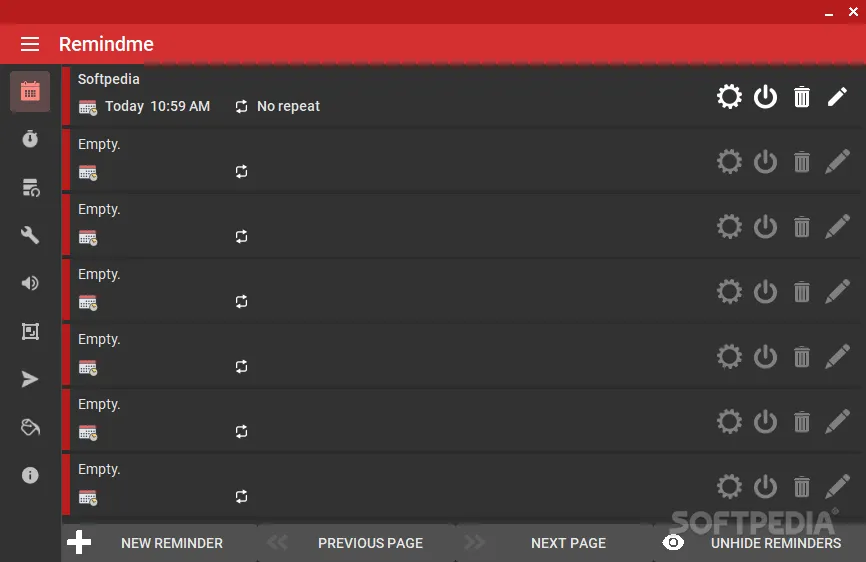Open the paint bucket theme icon
Image resolution: width=866 pixels, height=562 pixels.
tap(30, 427)
